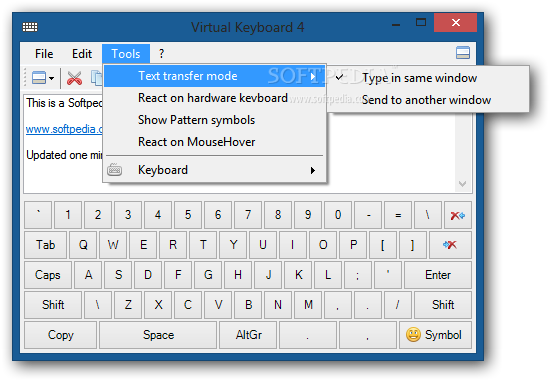The height and width of the screenshot is (381, 550).
Task: Click the smiley Symbol key
Action: point(435,335)
